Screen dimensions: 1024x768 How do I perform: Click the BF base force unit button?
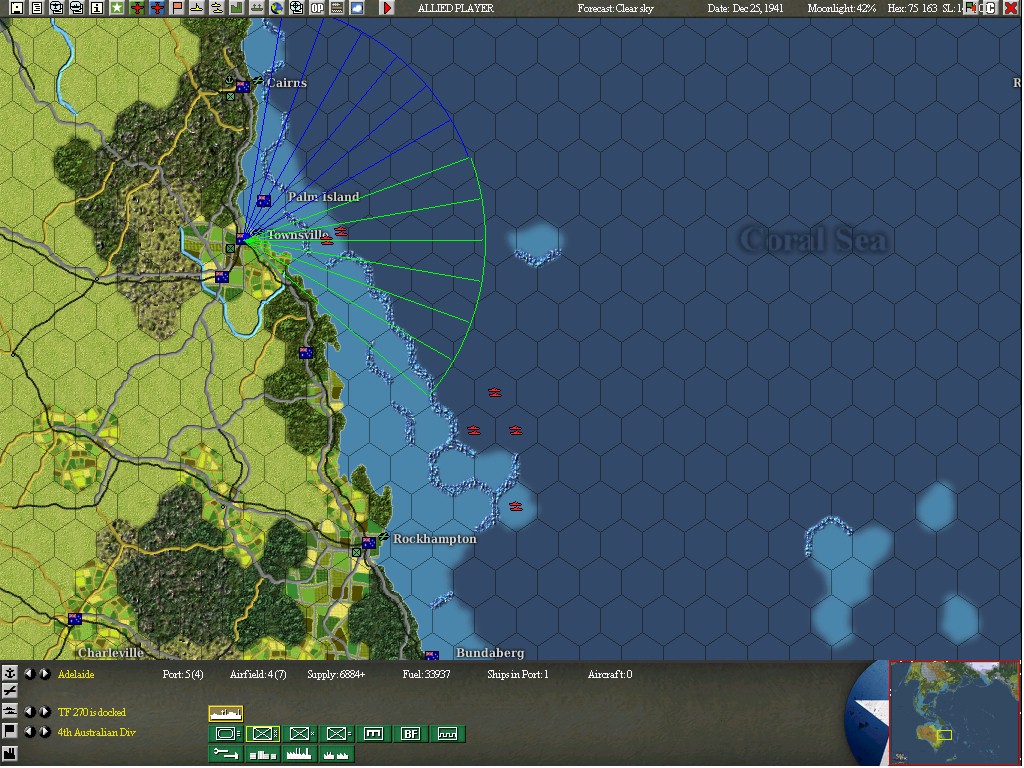[411, 734]
